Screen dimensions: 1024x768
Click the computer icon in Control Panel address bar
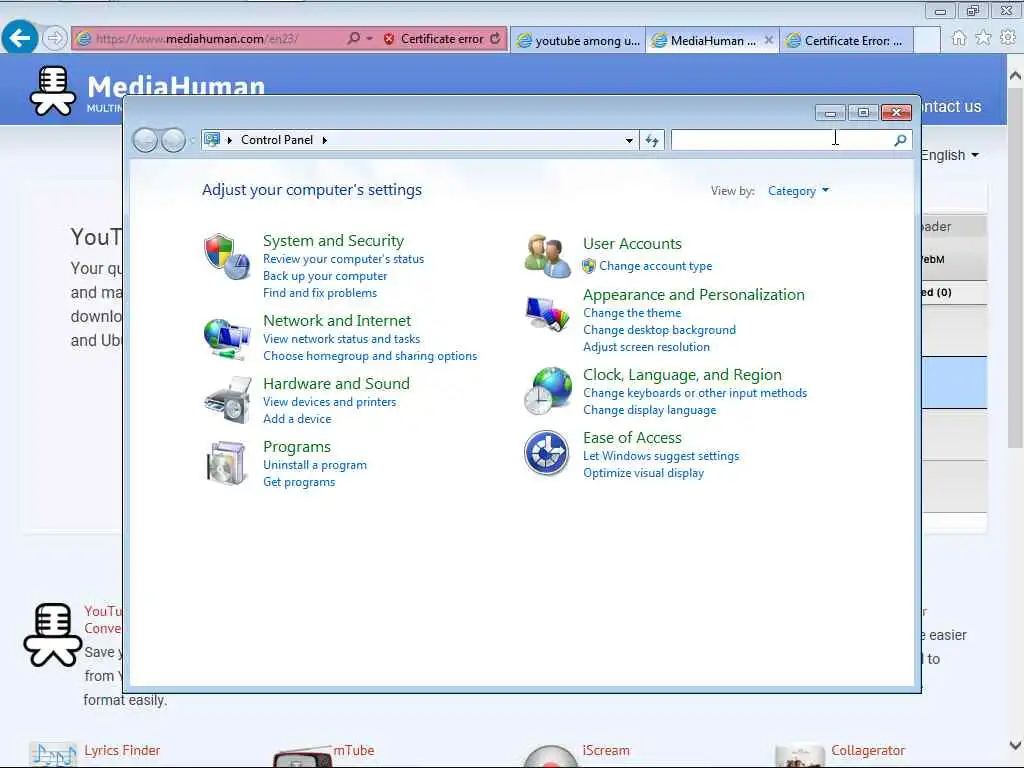pos(212,139)
